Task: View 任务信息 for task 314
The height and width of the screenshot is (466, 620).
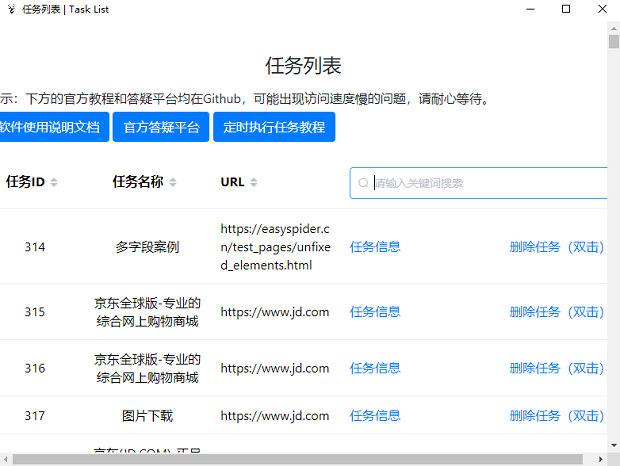Action: (x=375, y=247)
